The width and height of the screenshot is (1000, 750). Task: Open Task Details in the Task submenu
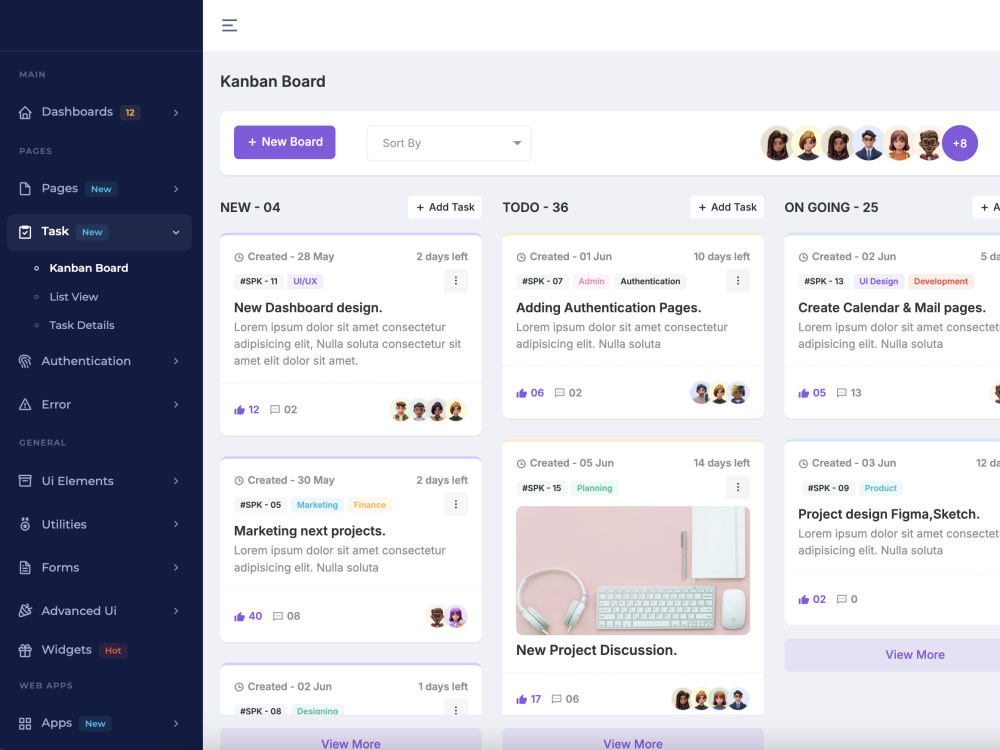point(82,325)
